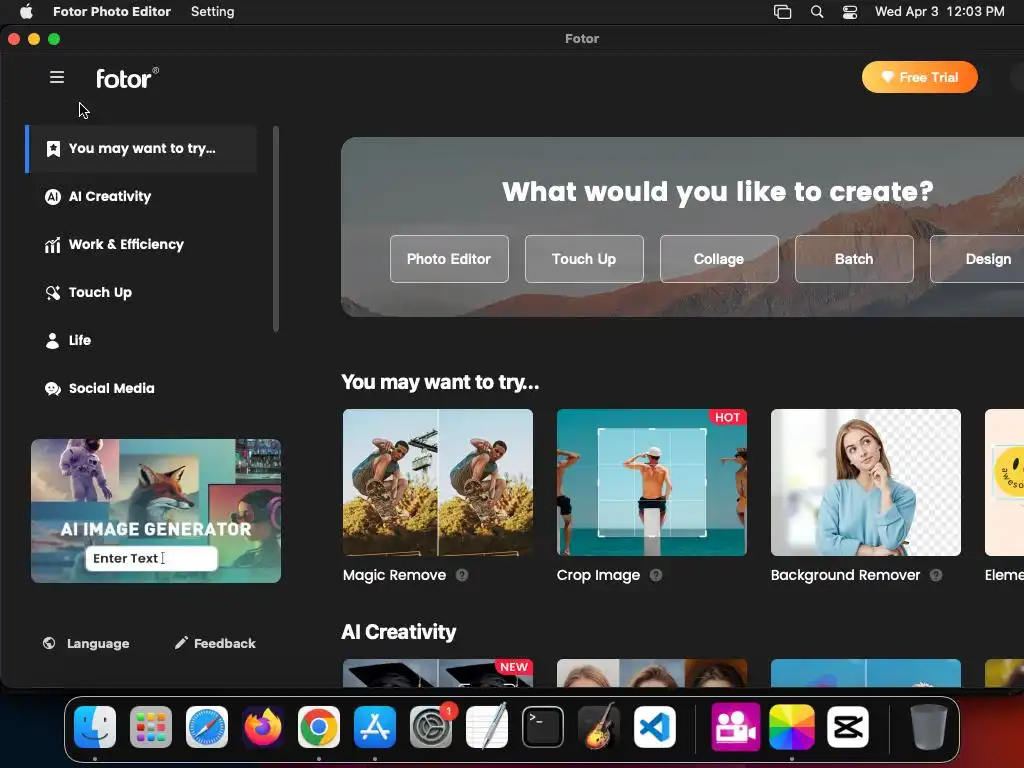This screenshot has height=768, width=1024.
Task: Open Finder from the dock
Action: [95, 727]
